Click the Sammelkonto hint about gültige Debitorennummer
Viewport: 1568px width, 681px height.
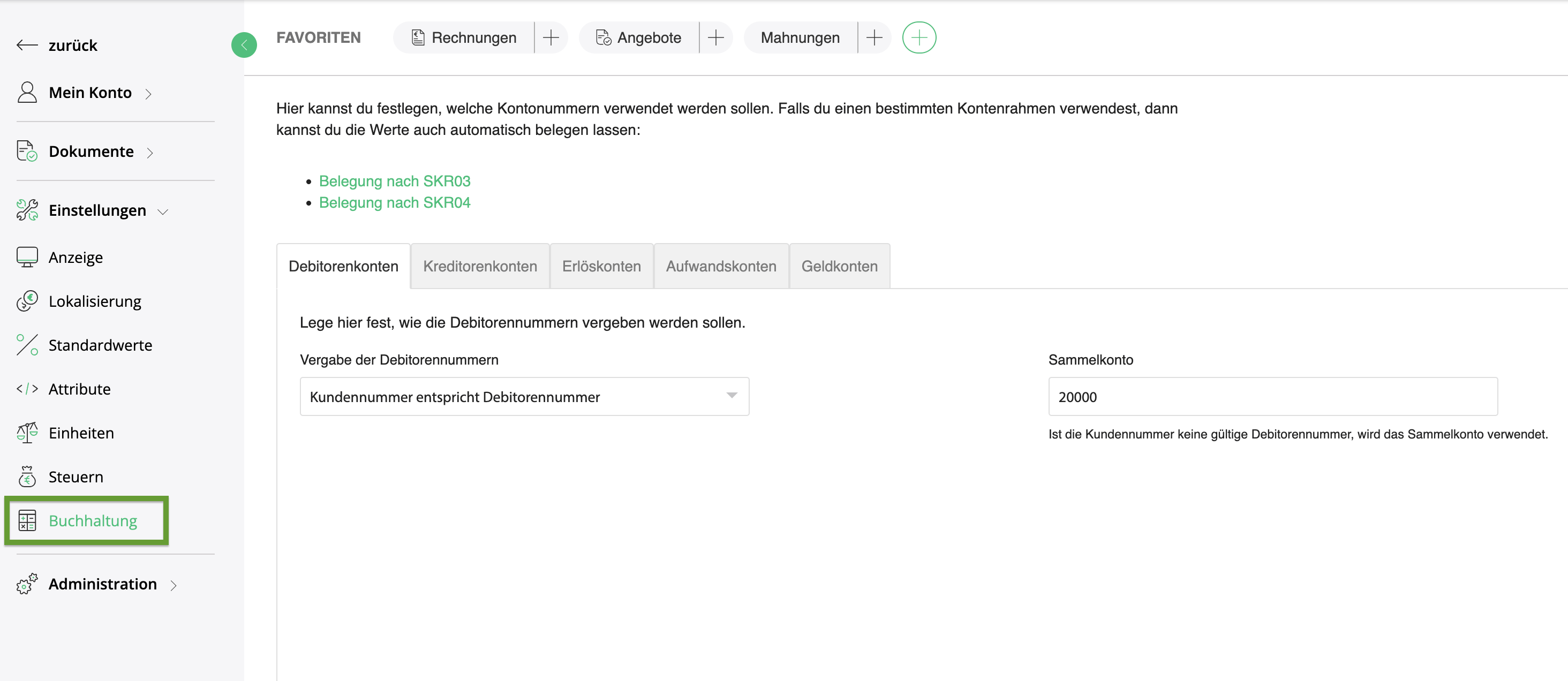pos(1297,434)
